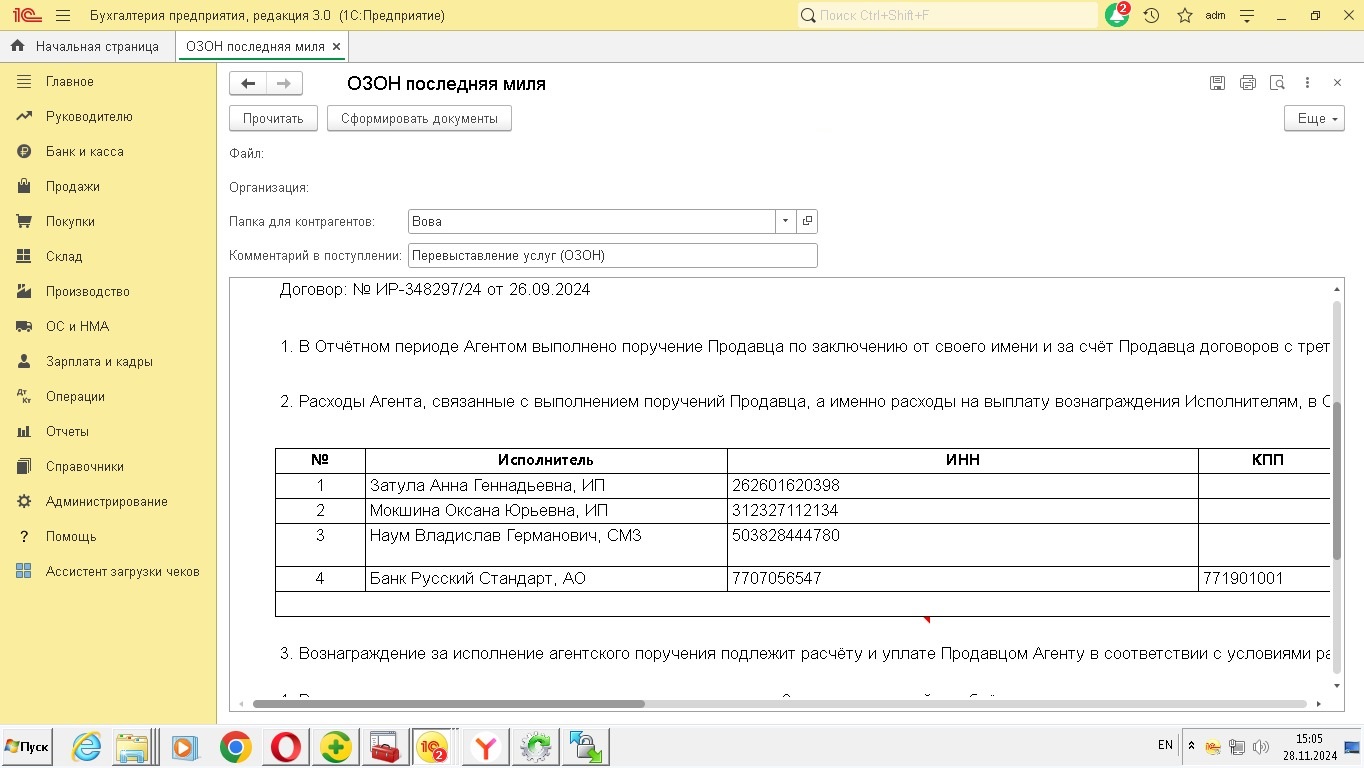The width and height of the screenshot is (1364, 768).
Task: Open the Производство section
Action: tap(108, 292)
